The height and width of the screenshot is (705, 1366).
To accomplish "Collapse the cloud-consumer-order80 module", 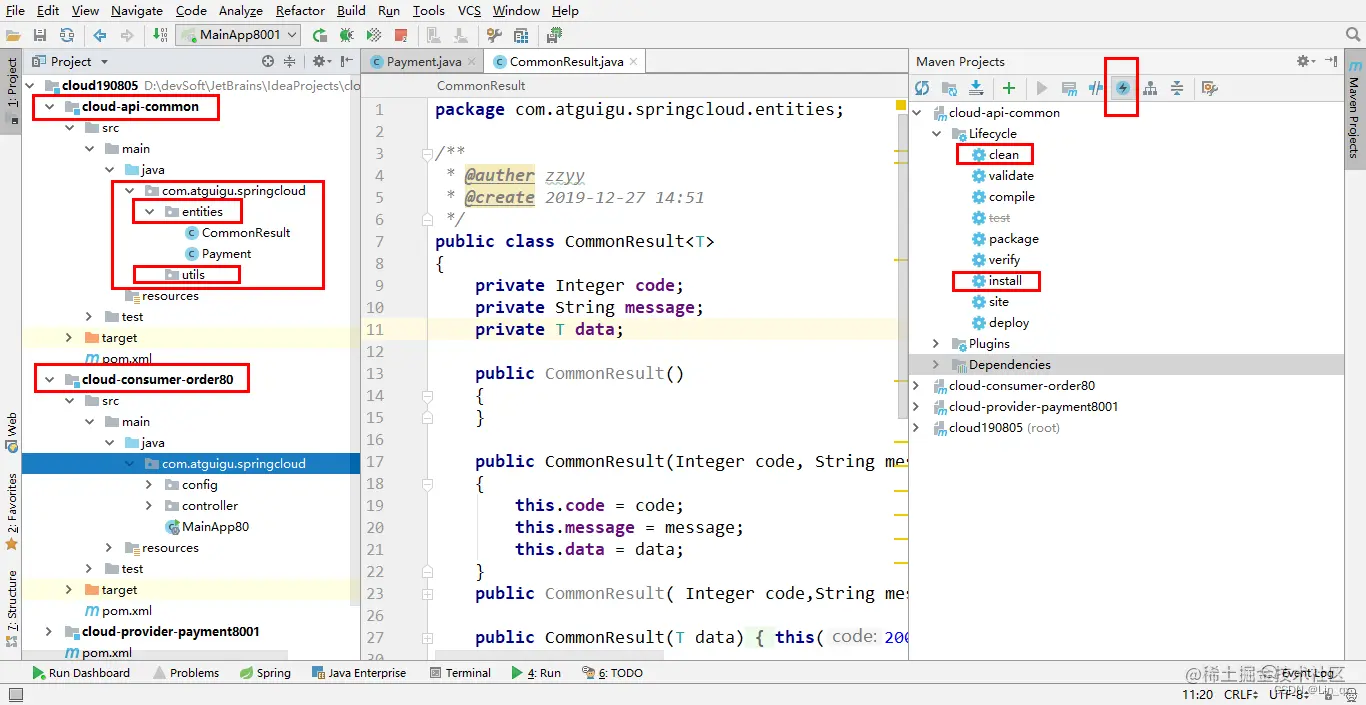I will click(x=49, y=380).
